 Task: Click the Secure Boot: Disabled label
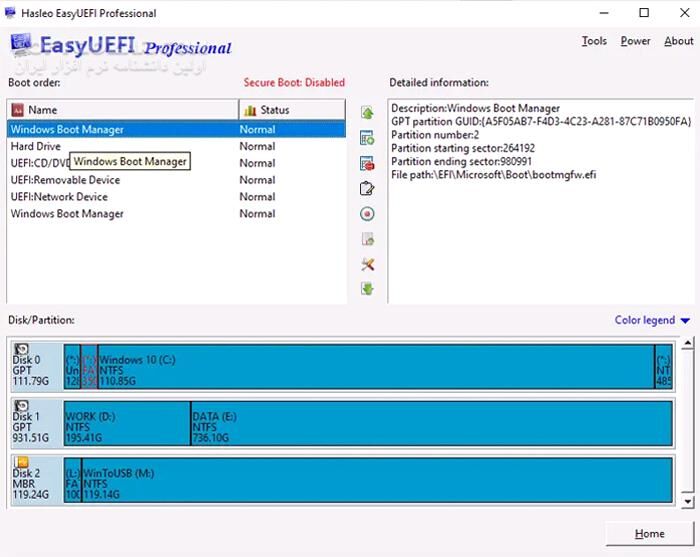294,83
